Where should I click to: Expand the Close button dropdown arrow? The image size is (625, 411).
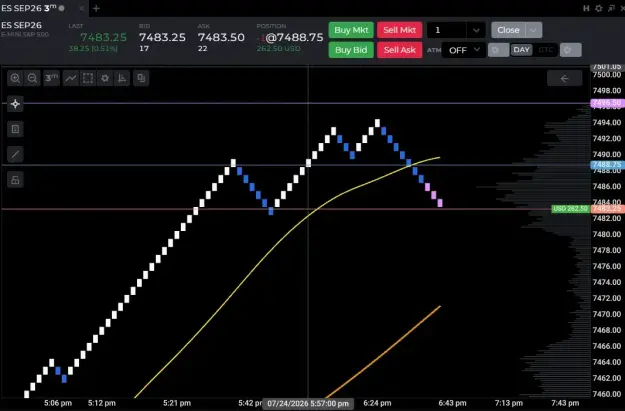point(534,30)
